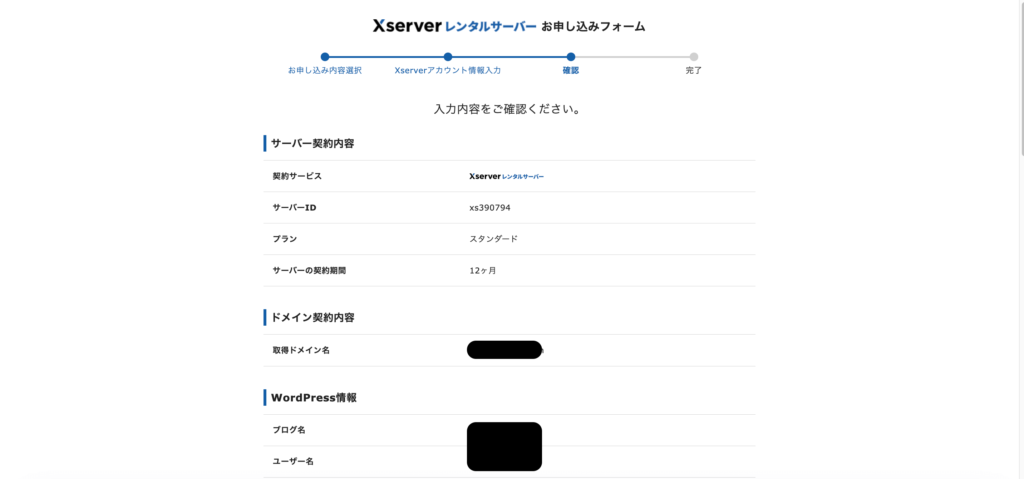Screen dimensions: 1024x479
Task: Click the 確認 step dot
Action: tap(571, 57)
